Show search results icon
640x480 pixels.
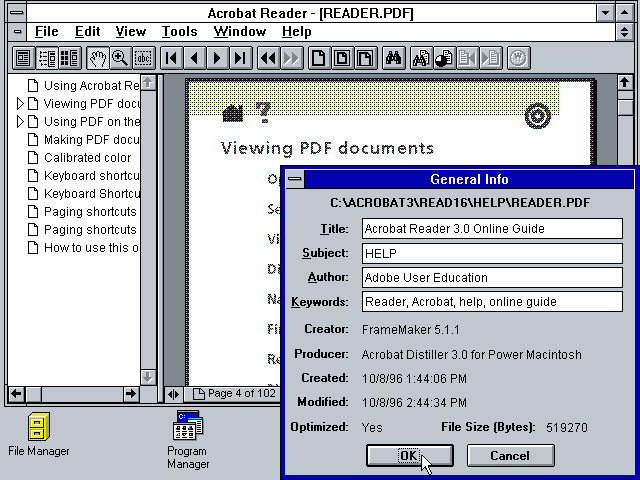tap(444, 58)
